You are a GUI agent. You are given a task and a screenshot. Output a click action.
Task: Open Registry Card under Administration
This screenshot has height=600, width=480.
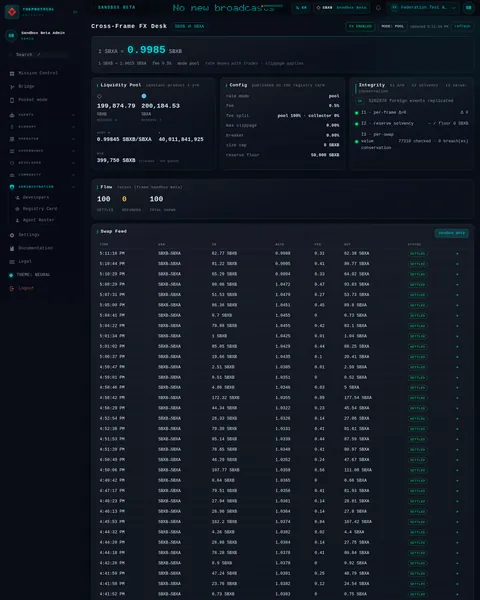40,209
